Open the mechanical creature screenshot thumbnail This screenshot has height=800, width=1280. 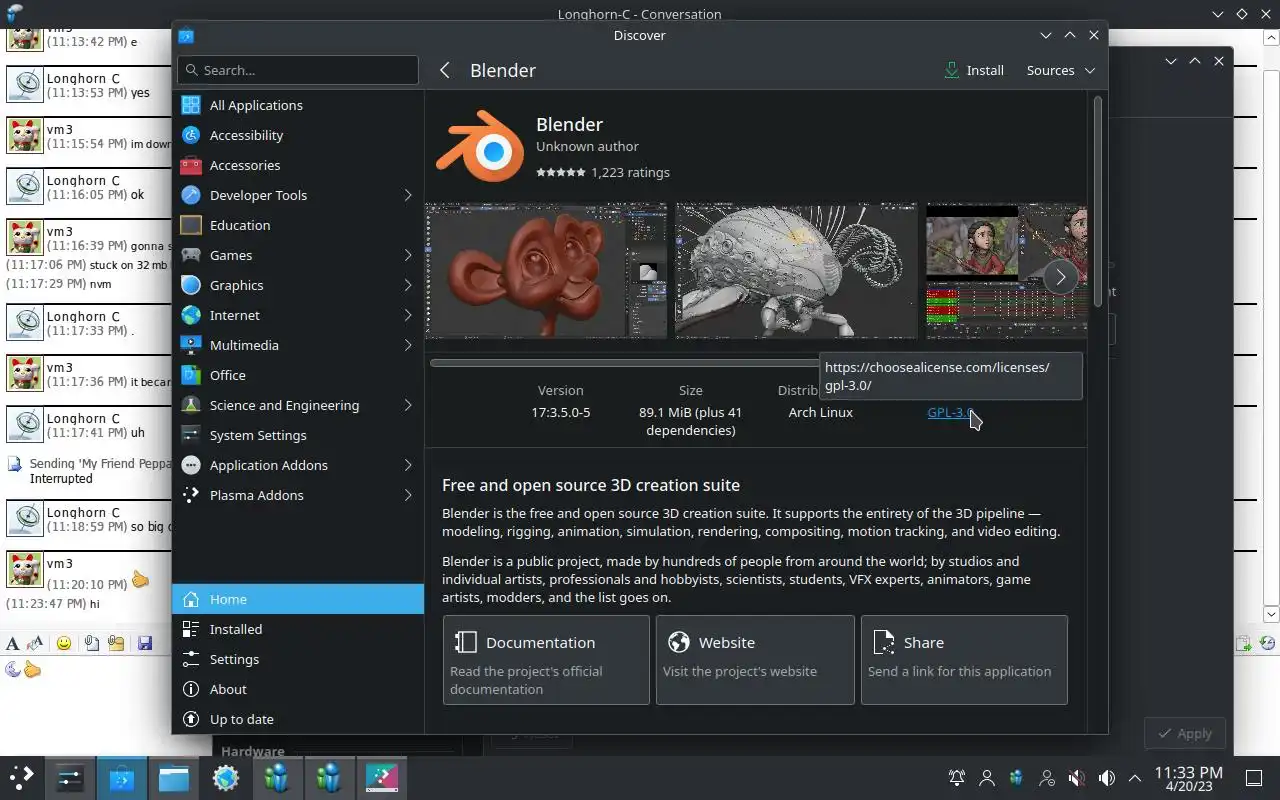click(x=796, y=271)
